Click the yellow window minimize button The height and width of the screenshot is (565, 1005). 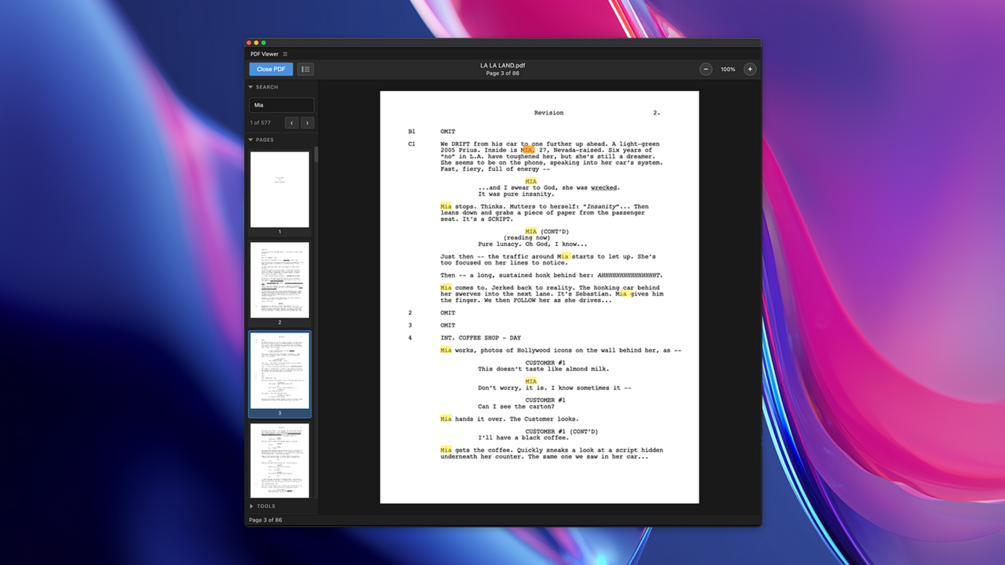pyautogui.click(x=256, y=43)
